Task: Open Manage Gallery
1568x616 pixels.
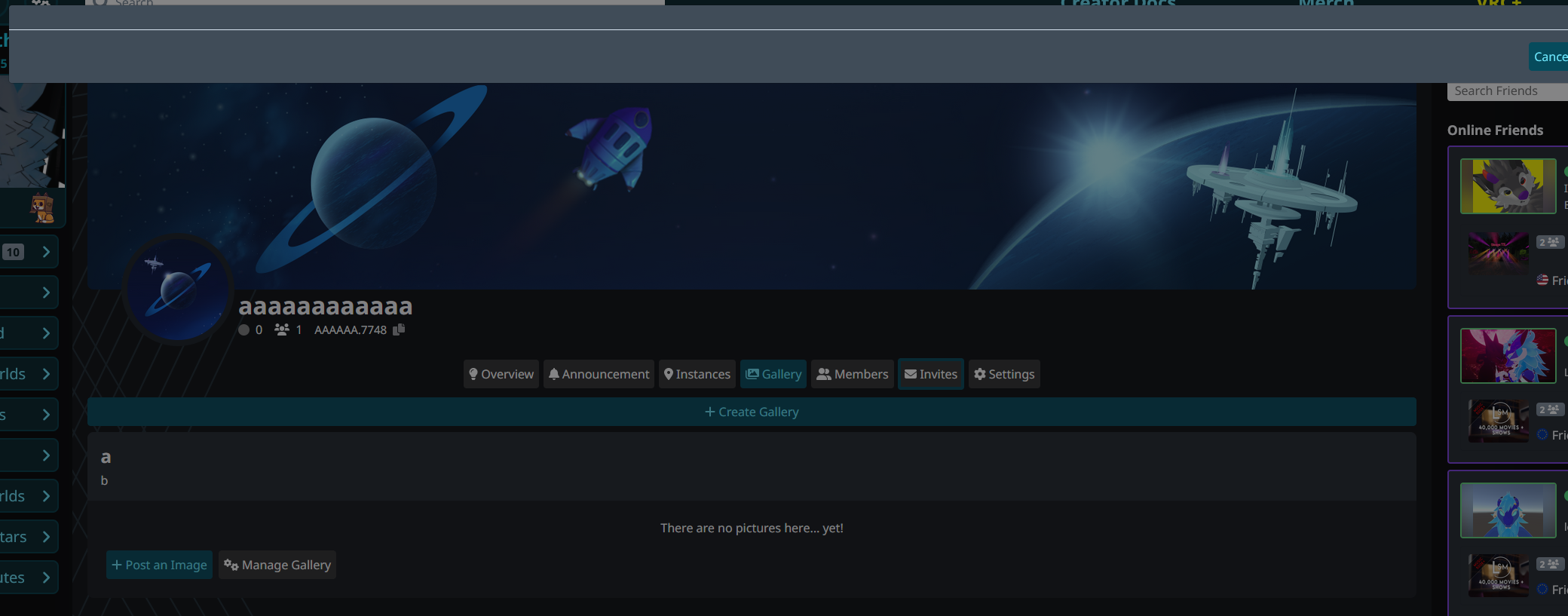Action: click(277, 565)
